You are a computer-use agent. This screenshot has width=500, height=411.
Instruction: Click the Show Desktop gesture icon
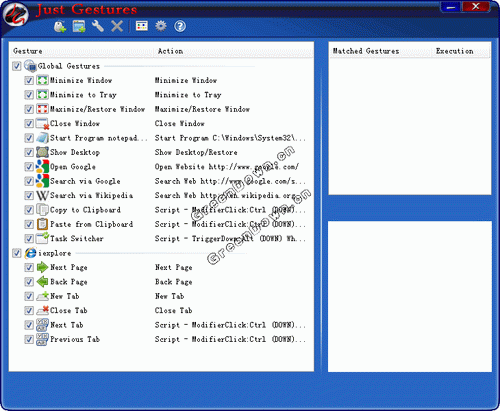(x=42, y=152)
